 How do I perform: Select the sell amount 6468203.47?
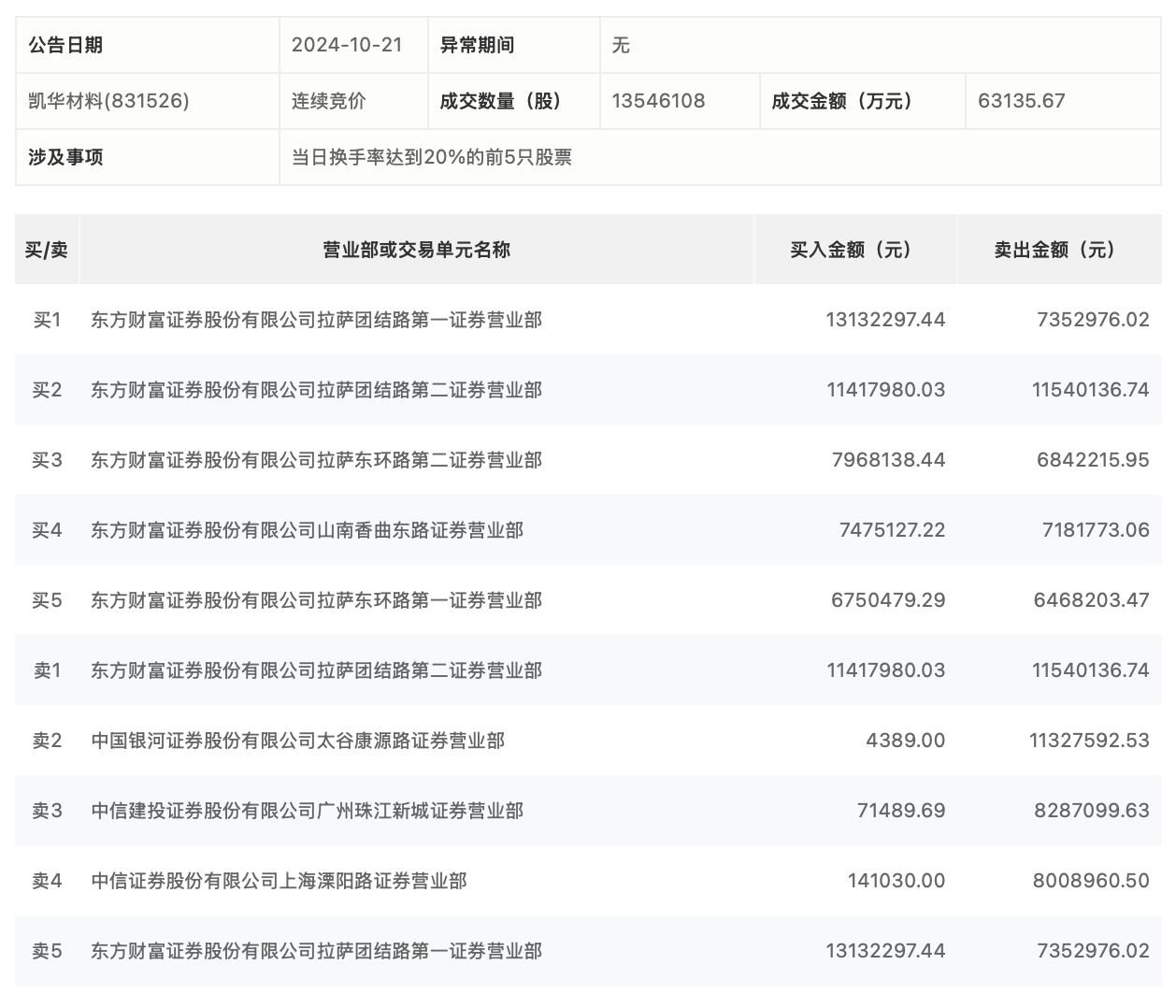point(1091,600)
